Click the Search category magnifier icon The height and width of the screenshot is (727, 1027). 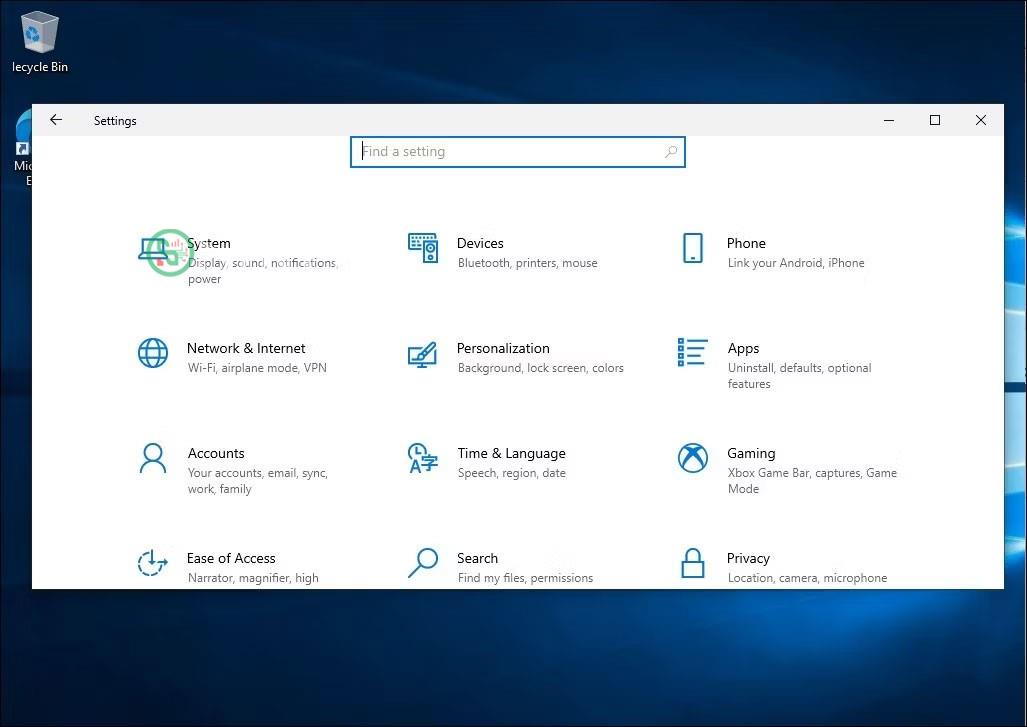tap(423, 563)
